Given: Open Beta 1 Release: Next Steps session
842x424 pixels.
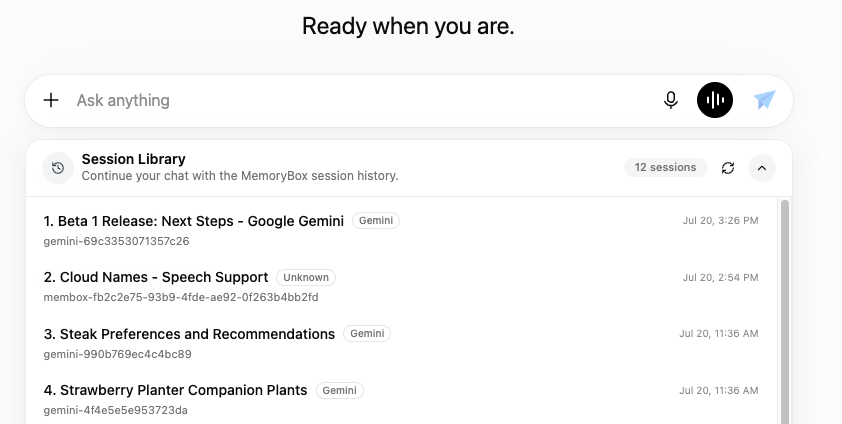Looking at the screenshot, I should 401,230.
